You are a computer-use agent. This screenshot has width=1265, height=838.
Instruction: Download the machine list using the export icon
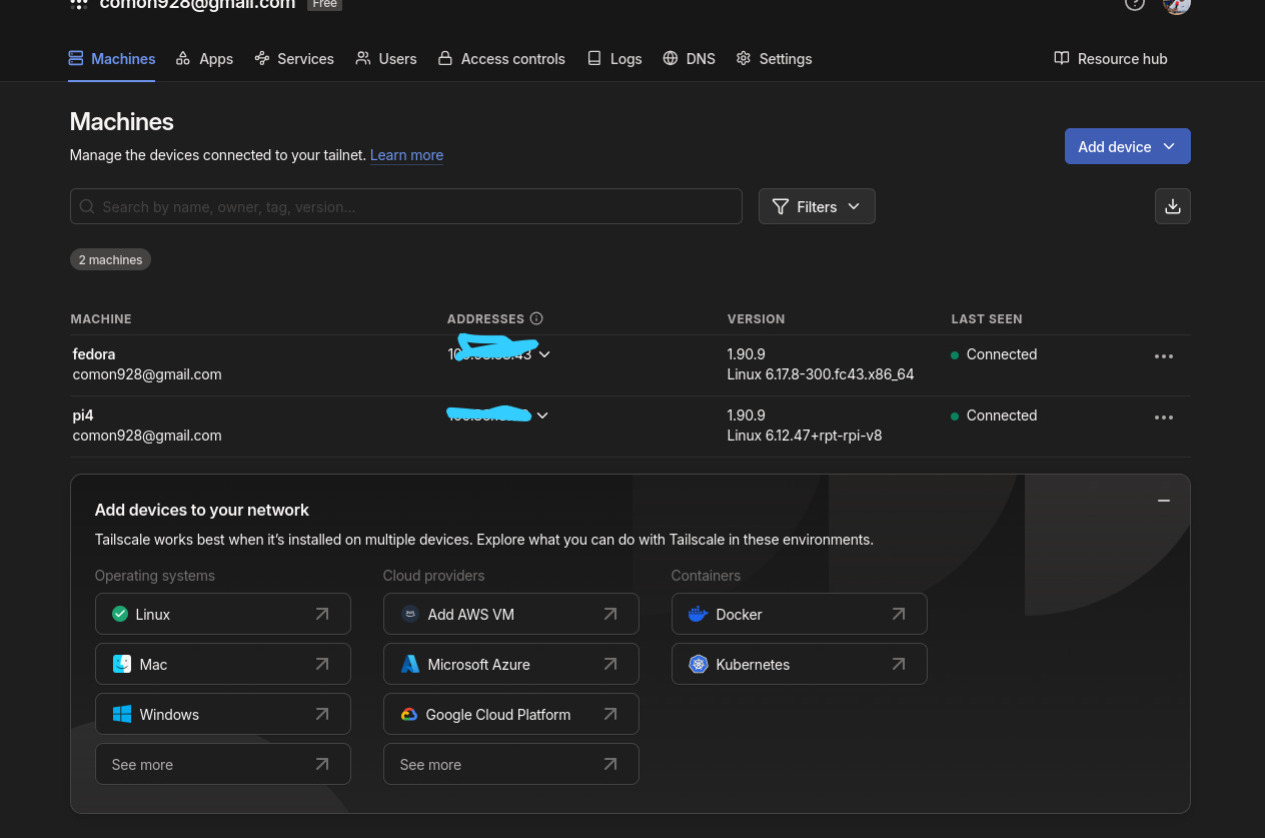point(1172,206)
